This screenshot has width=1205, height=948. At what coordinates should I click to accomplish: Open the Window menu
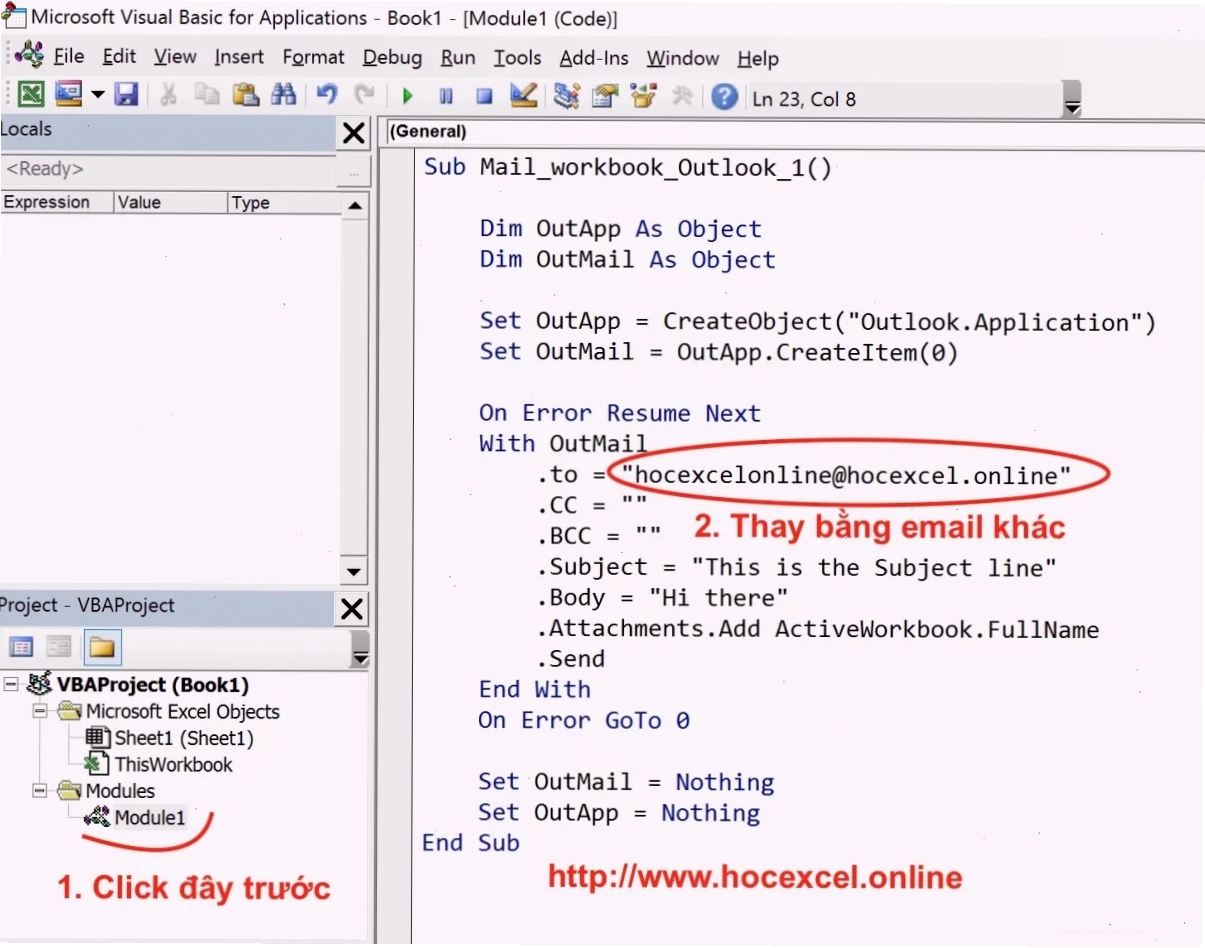(x=682, y=57)
